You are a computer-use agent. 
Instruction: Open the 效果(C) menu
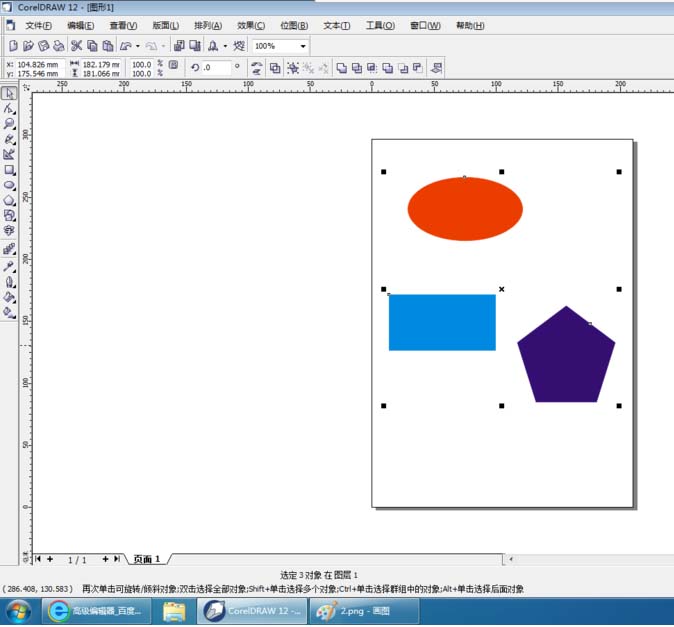click(251, 25)
